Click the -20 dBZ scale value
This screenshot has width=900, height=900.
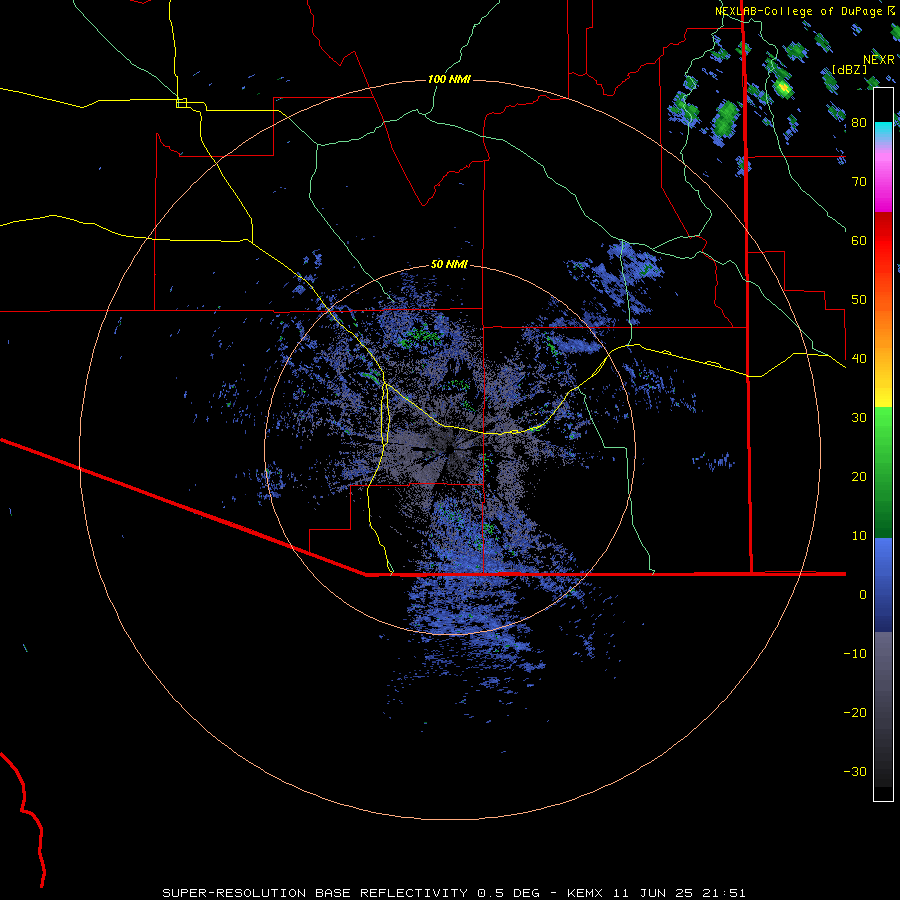pyautogui.click(x=855, y=713)
